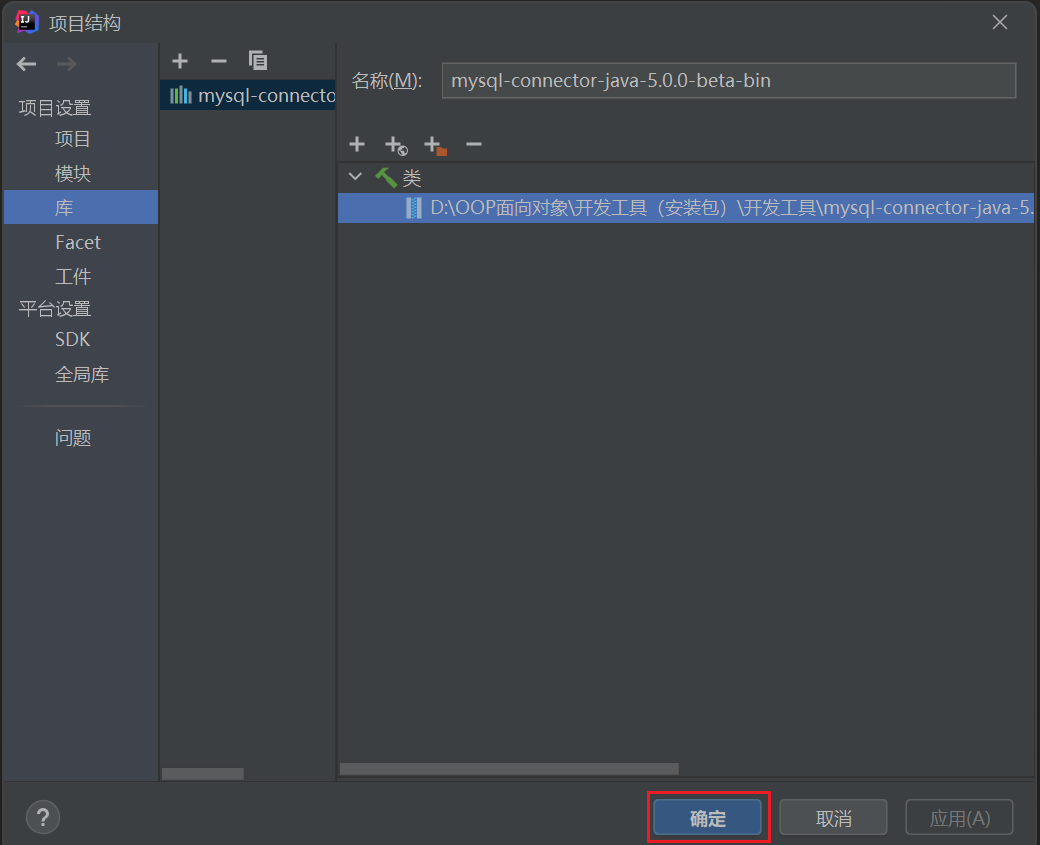Select 库 in sidebar

tap(80, 208)
